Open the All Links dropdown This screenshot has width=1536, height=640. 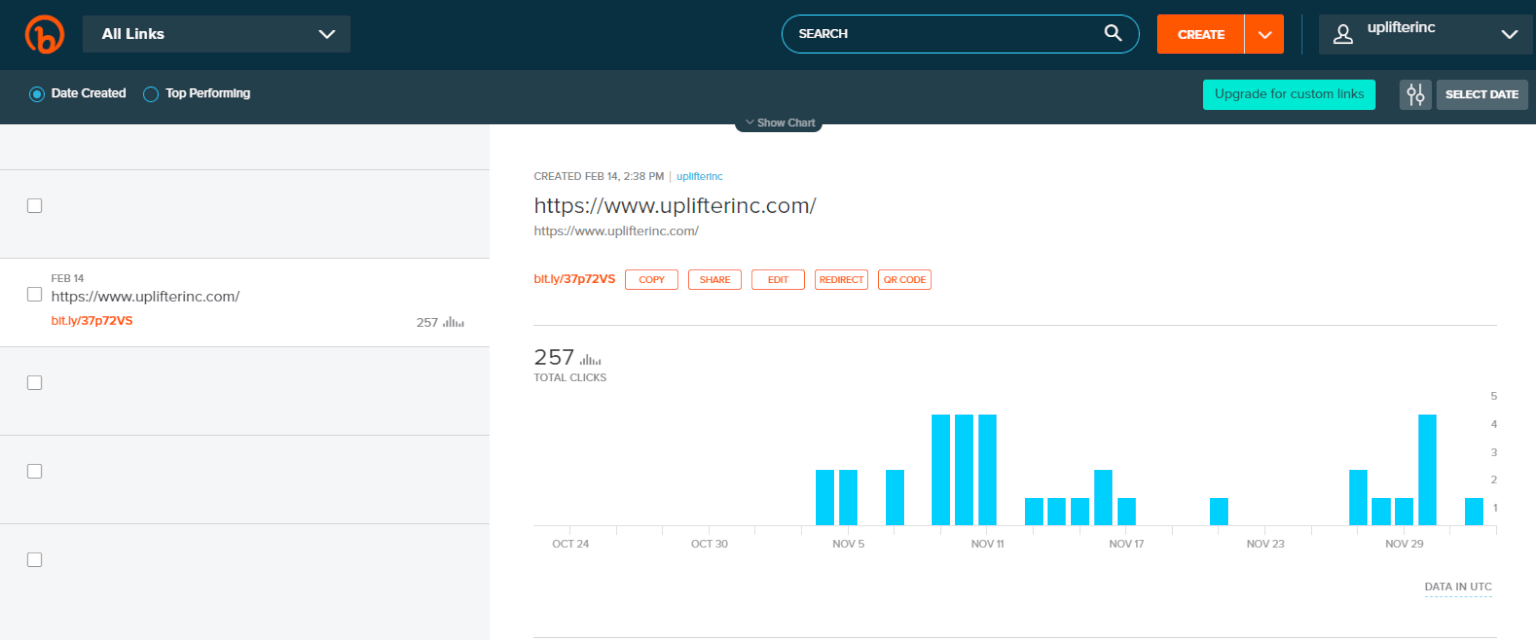[217, 34]
